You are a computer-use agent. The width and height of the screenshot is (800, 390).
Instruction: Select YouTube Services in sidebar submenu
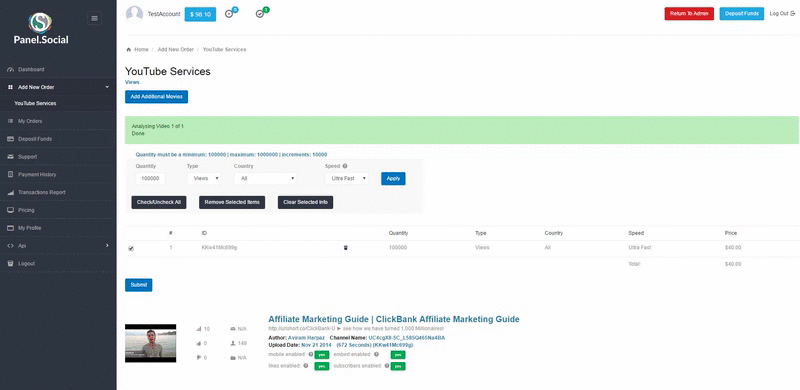coord(35,104)
